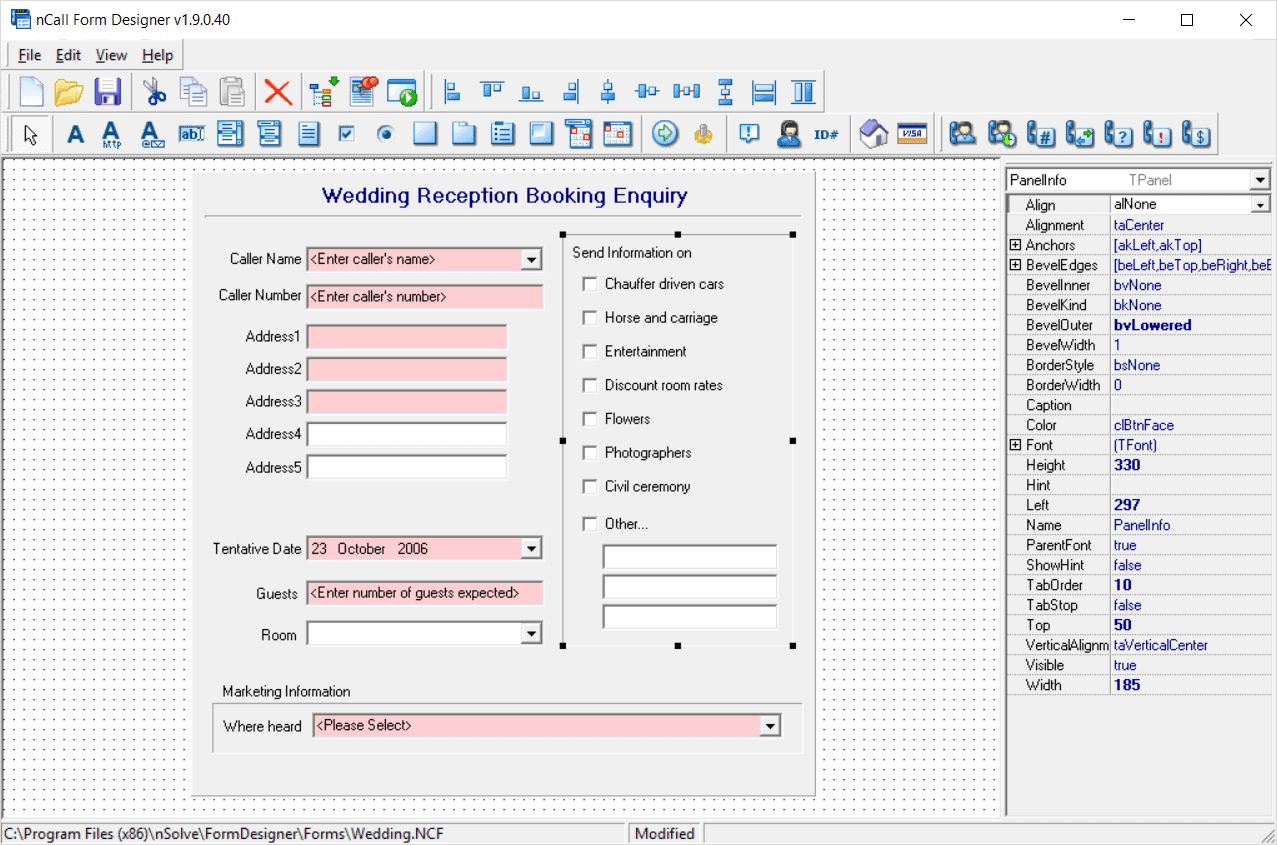The width and height of the screenshot is (1277, 845).
Task: Check the Entertainment option
Action: [x=590, y=352]
